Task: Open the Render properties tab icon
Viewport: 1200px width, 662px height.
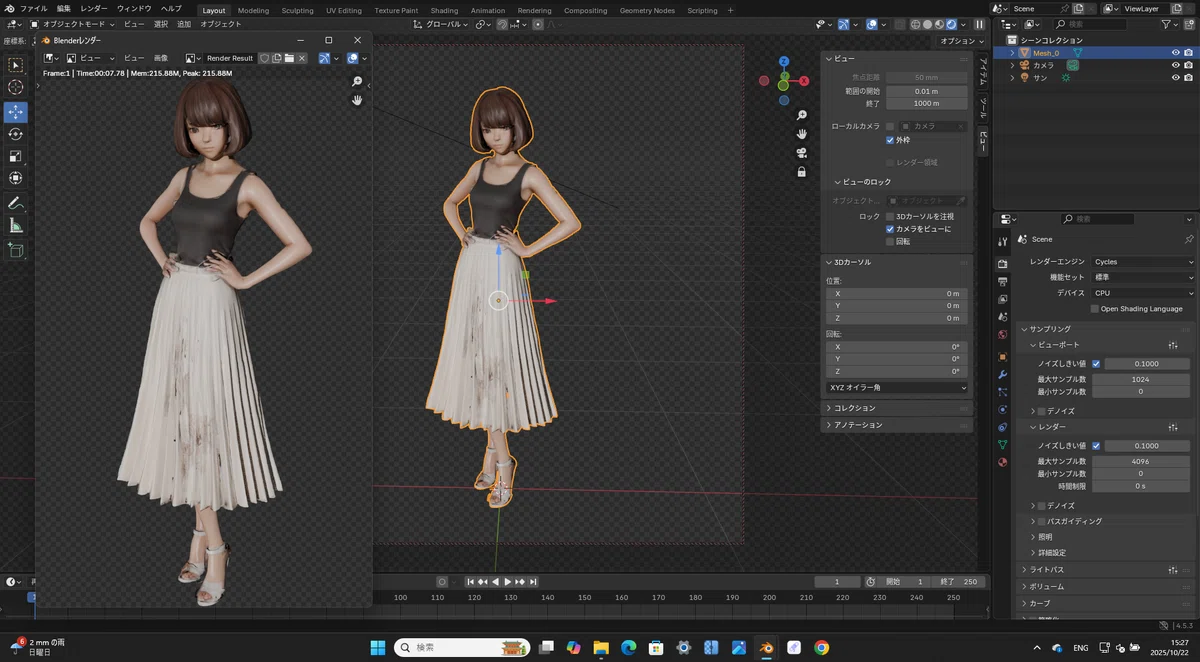Action: pos(1003,264)
